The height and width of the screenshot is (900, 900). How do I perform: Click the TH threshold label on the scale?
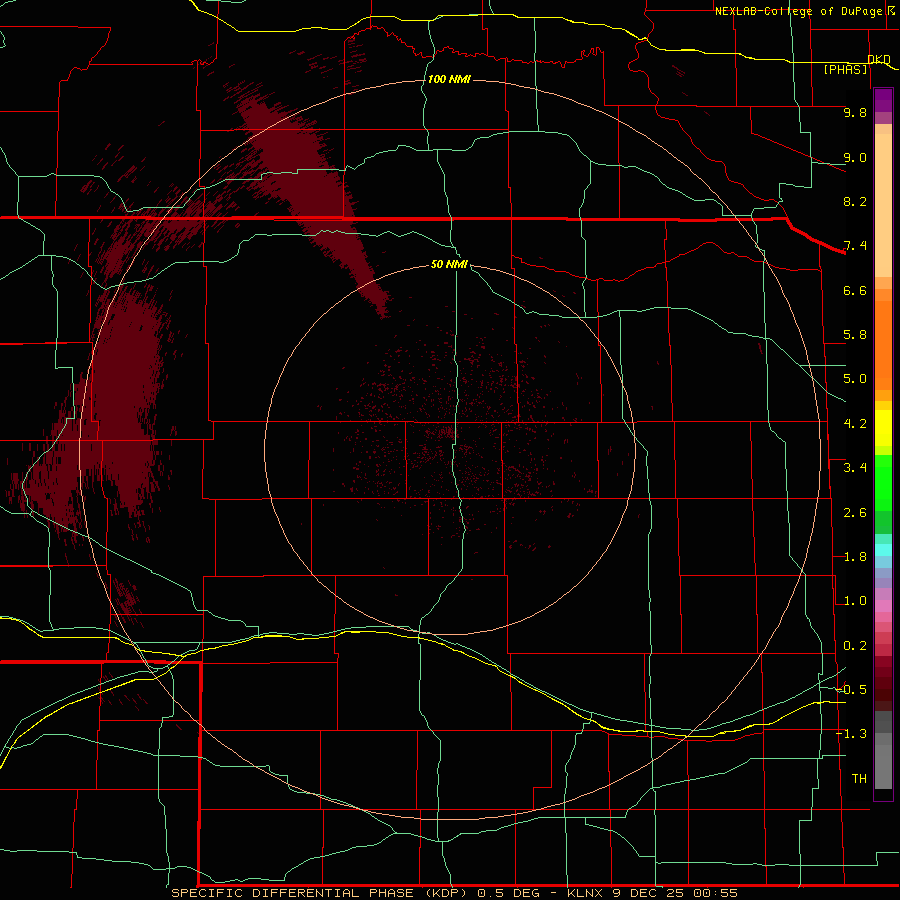[x=859, y=779]
